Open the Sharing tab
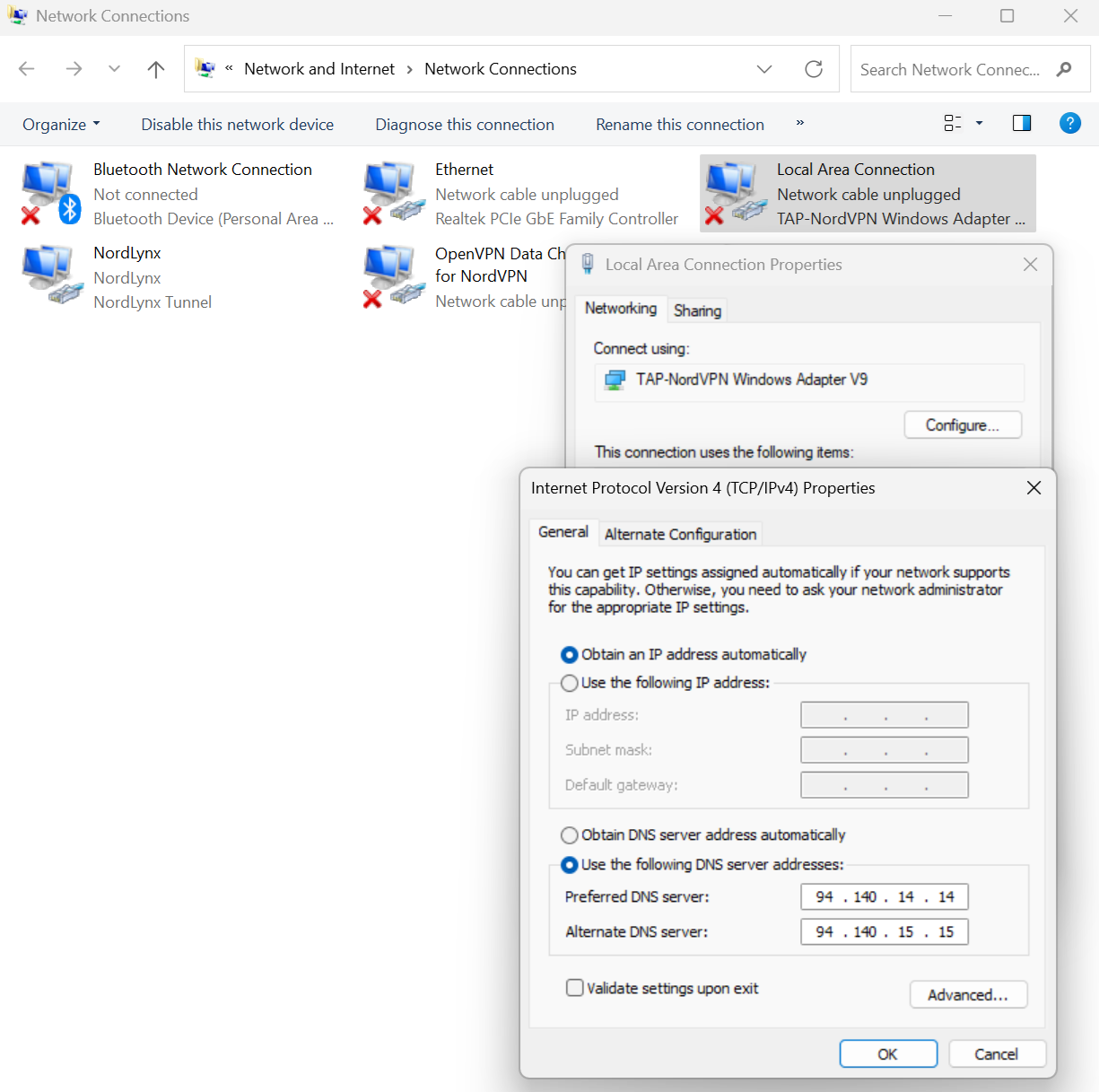The height and width of the screenshot is (1092, 1099). [697, 310]
